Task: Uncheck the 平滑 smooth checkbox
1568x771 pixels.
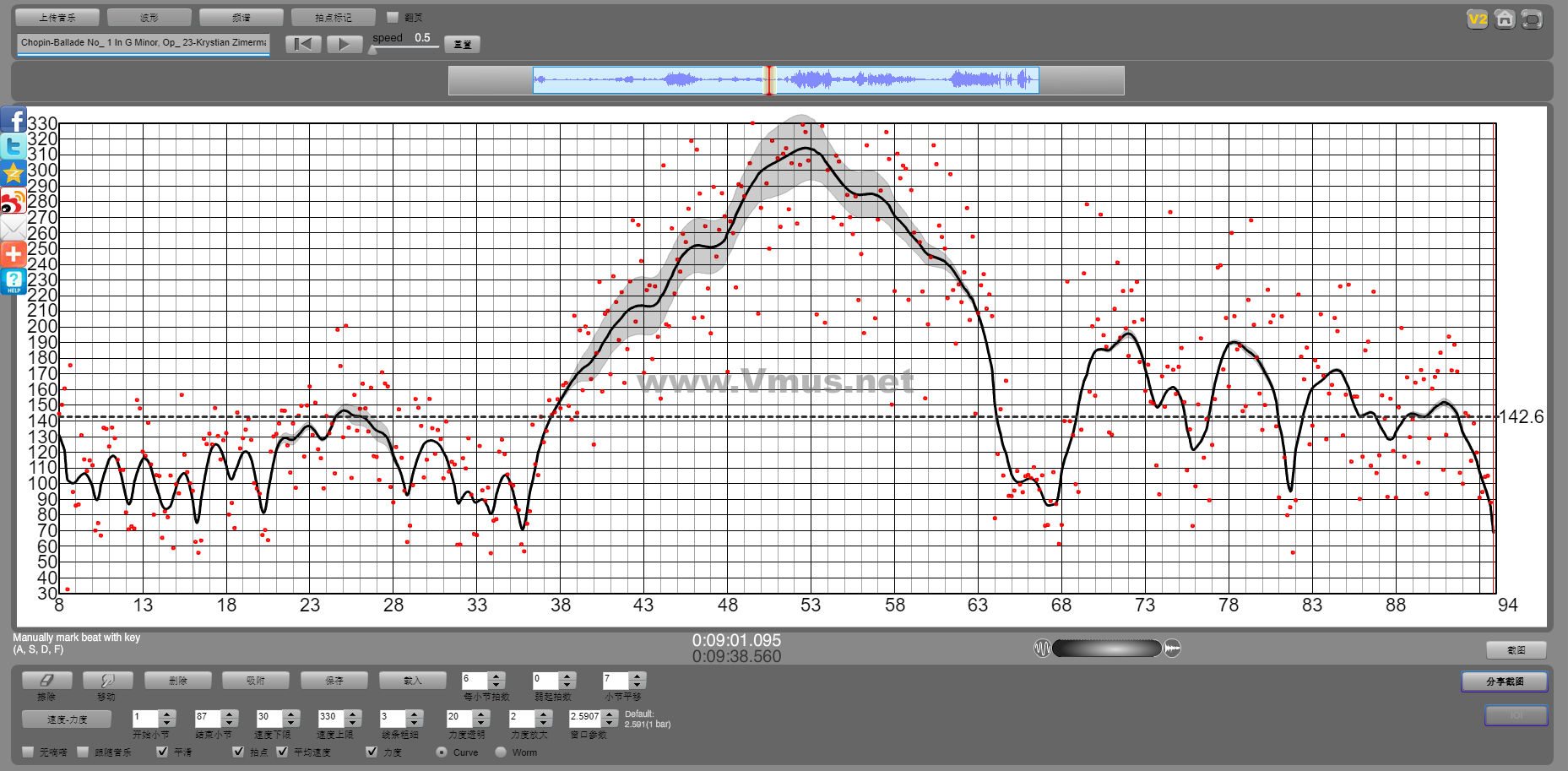Action: click(162, 752)
